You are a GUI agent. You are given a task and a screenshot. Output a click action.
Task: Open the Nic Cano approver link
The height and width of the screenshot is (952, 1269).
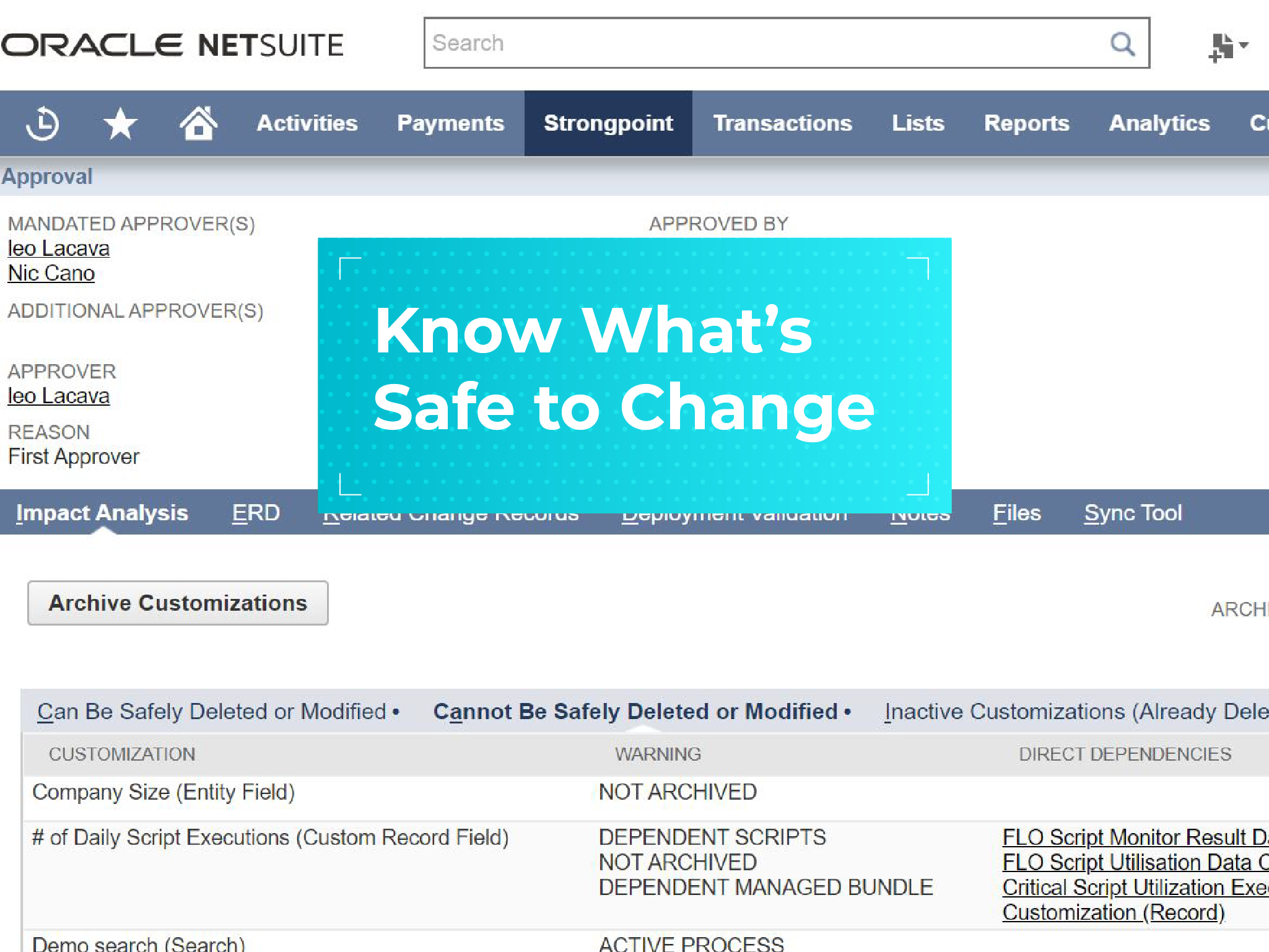[51, 273]
